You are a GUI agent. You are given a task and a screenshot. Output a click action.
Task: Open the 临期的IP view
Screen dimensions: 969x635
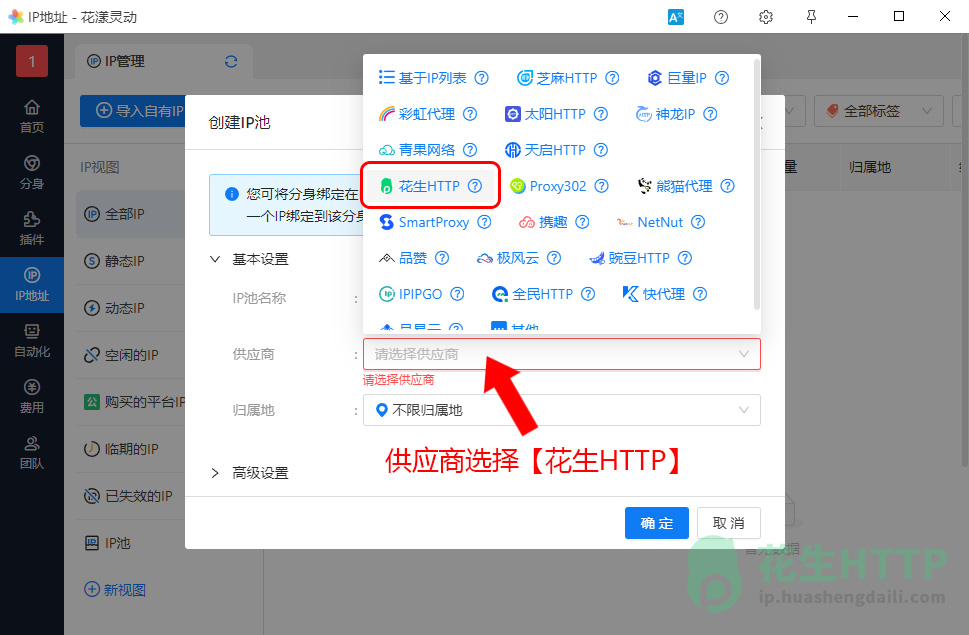[131, 448]
